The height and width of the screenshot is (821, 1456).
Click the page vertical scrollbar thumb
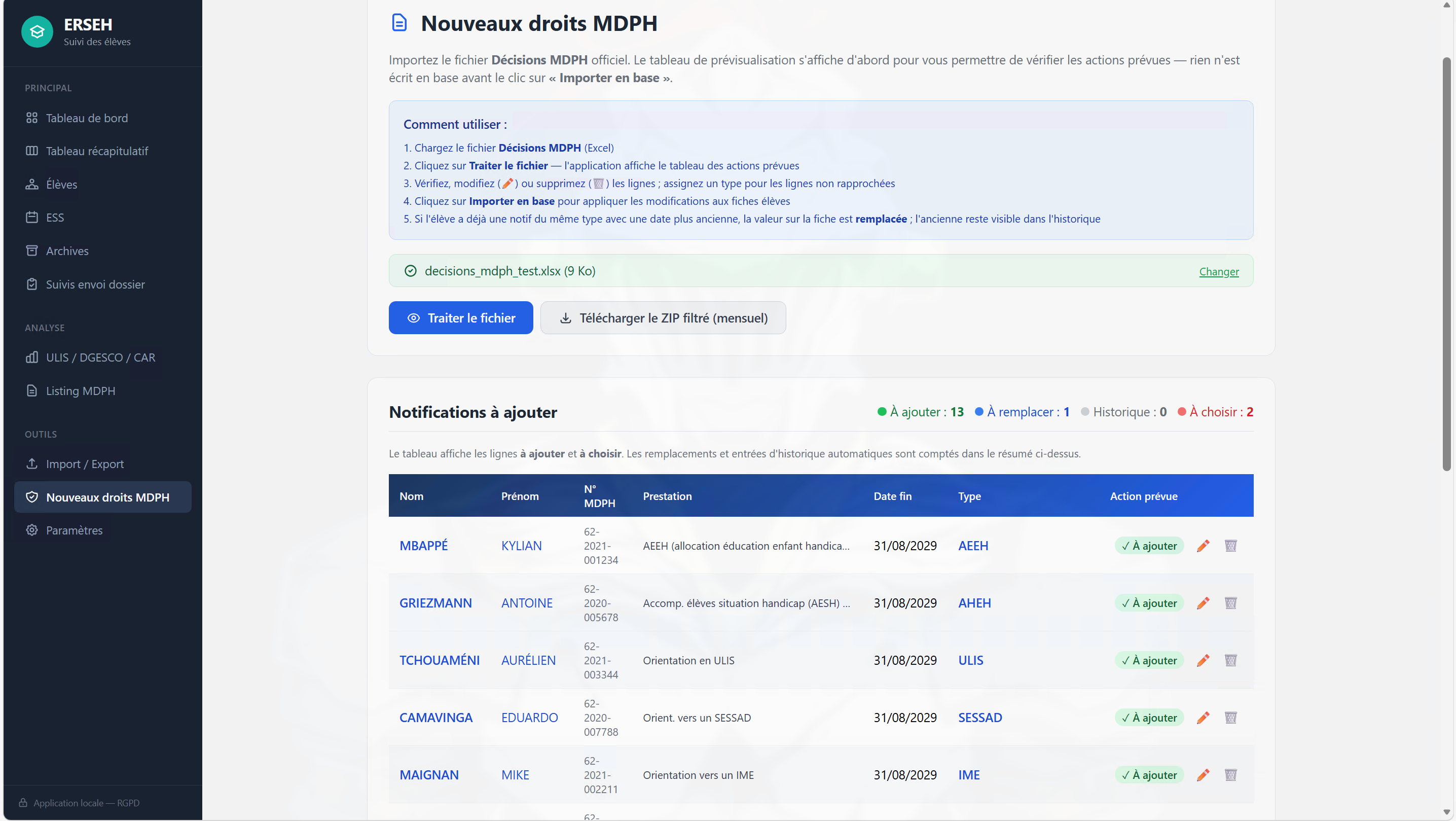tap(1446, 264)
